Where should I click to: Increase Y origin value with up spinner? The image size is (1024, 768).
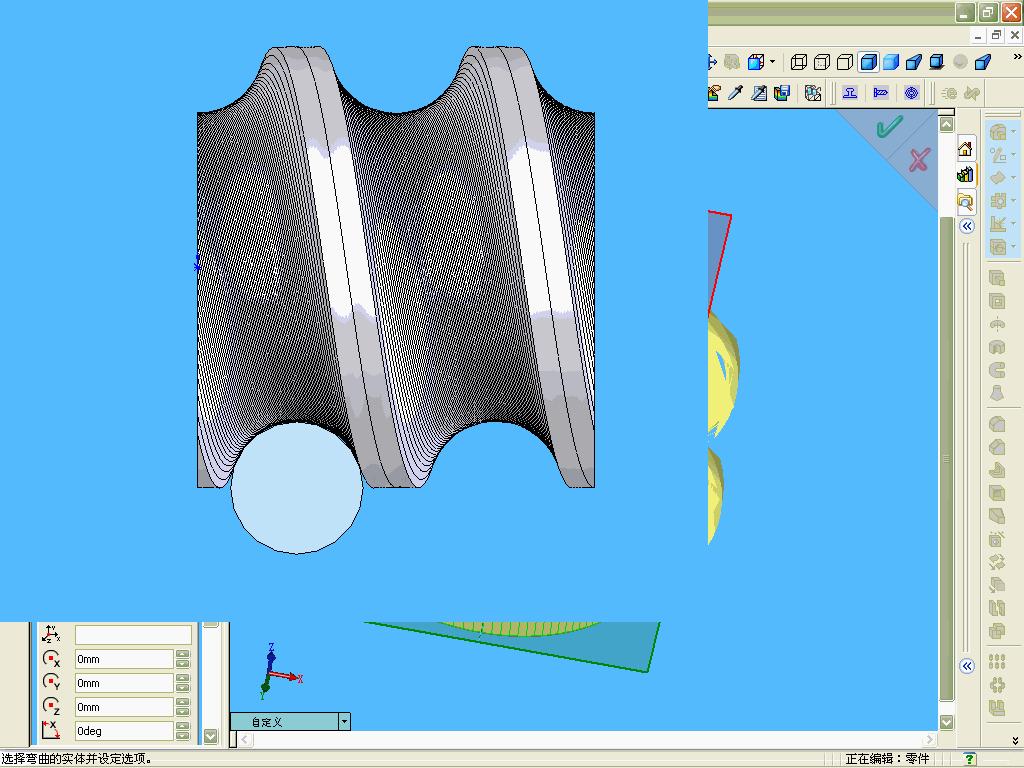click(x=183, y=679)
